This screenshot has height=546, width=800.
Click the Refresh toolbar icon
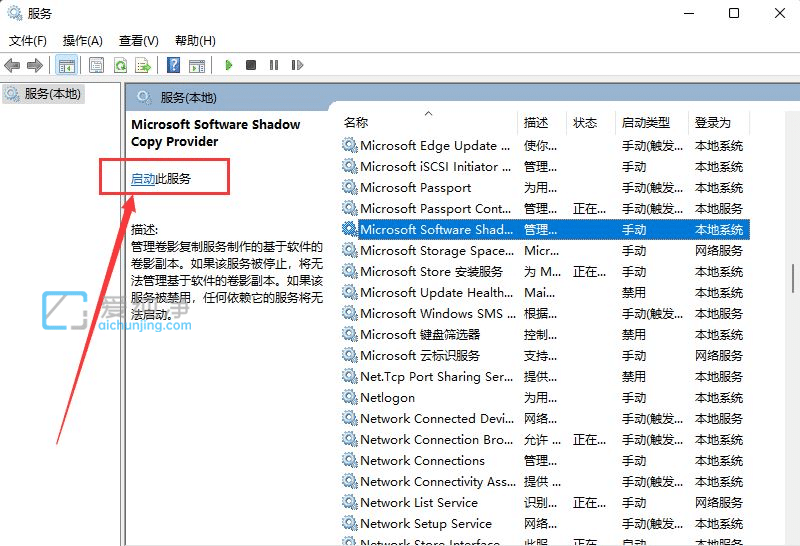120,65
